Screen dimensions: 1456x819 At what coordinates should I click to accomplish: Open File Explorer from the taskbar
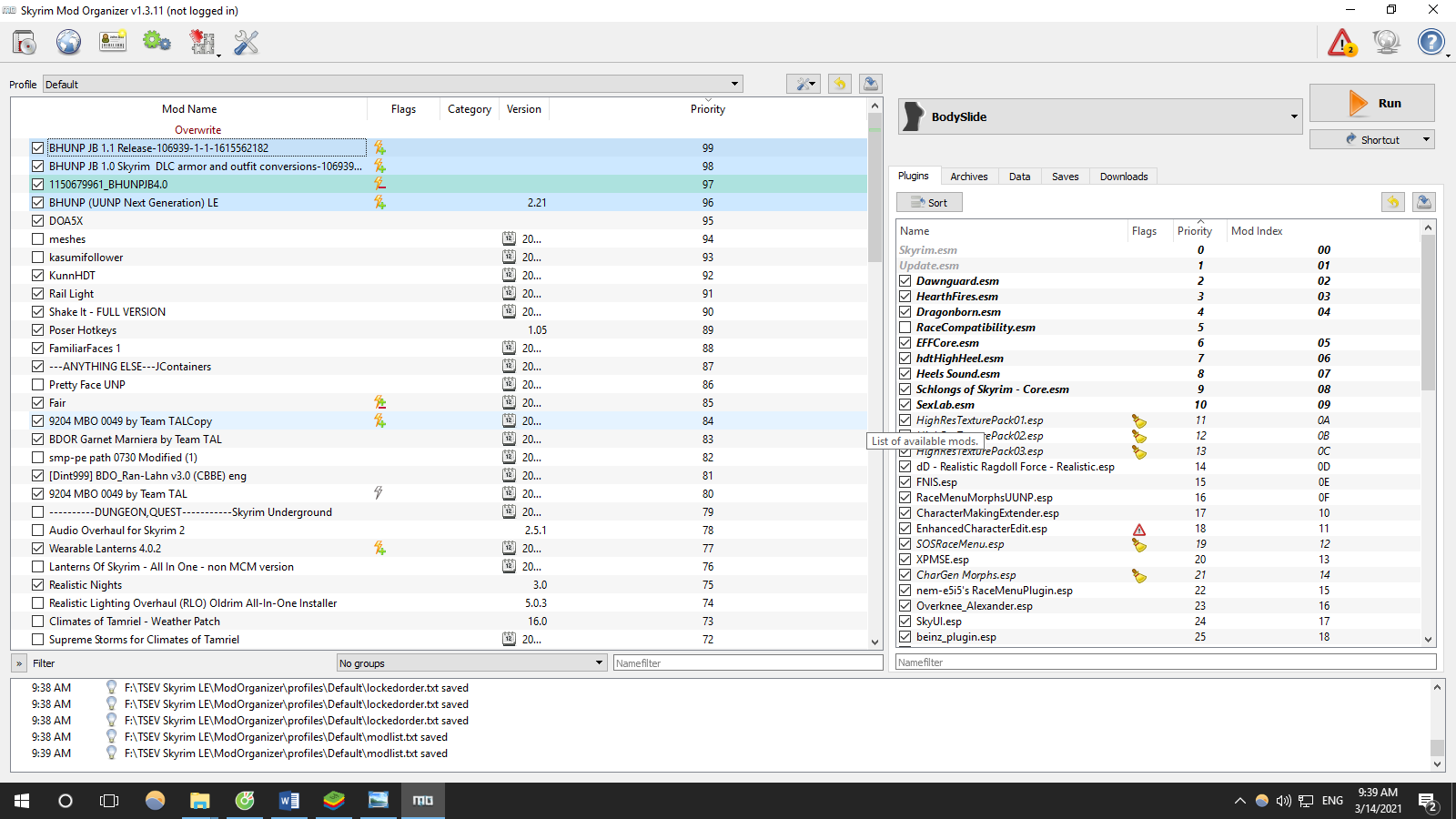tap(199, 801)
